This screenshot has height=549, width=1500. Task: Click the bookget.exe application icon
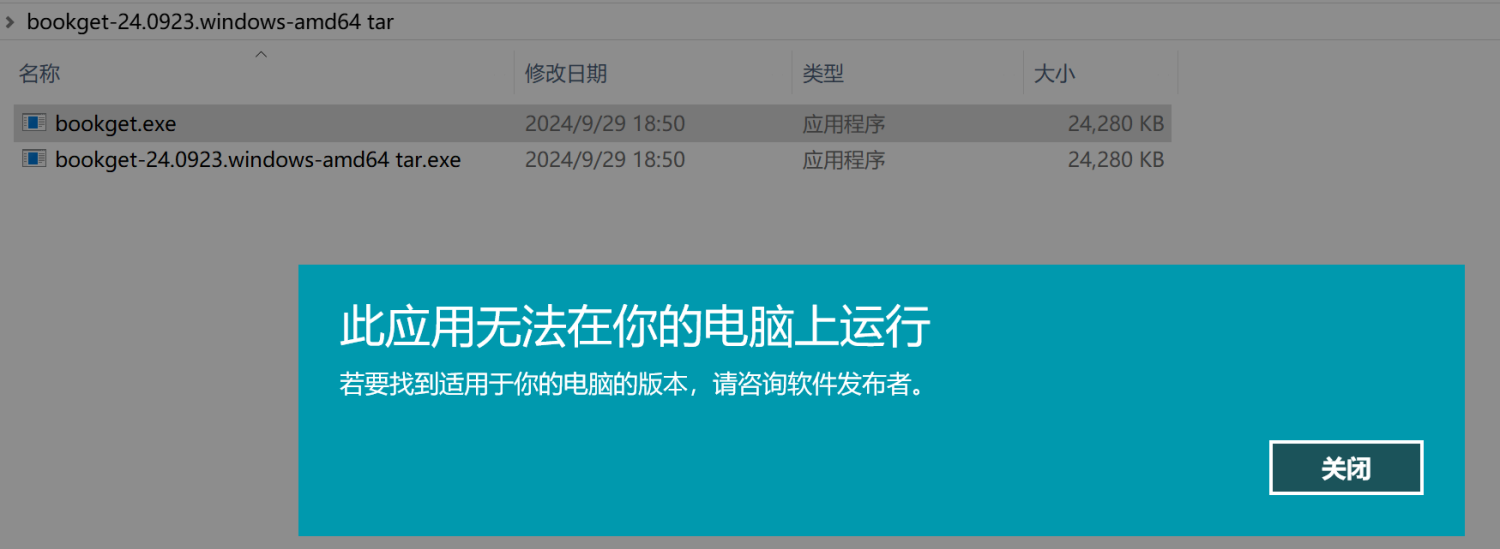(35, 124)
